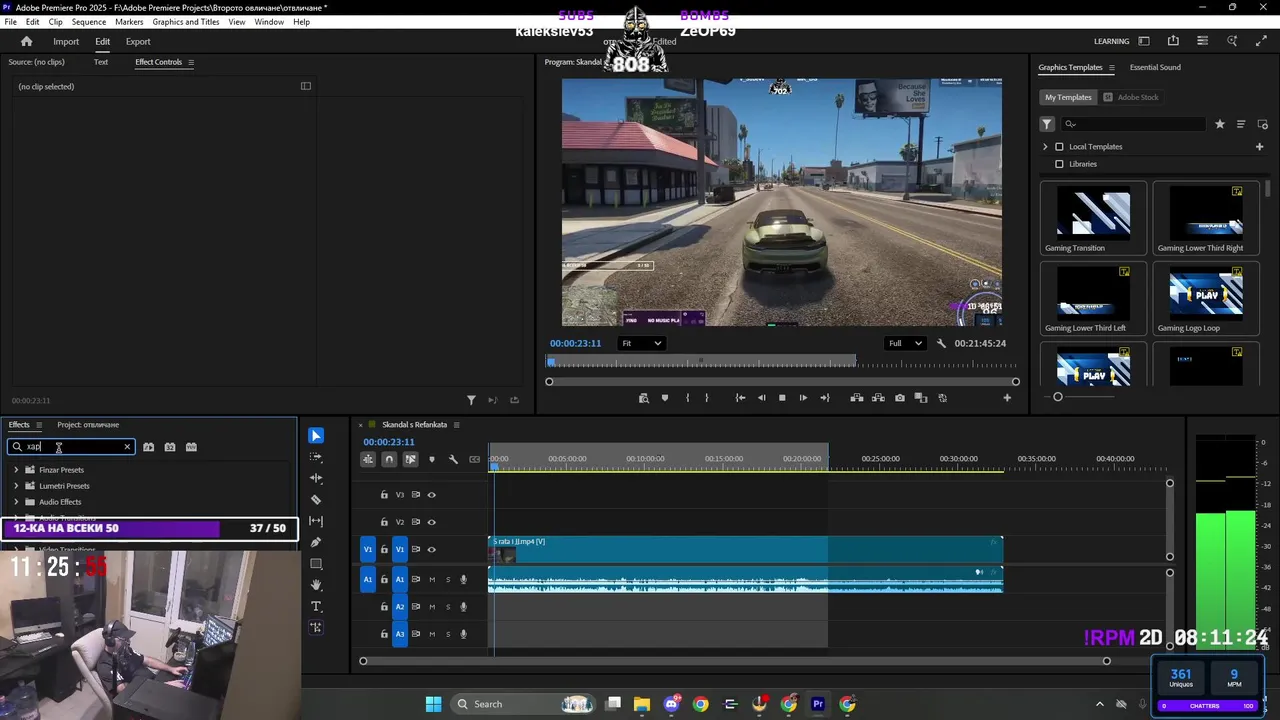Click Mark In in Program monitor
This screenshot has width=1280, height=720.
687,398
